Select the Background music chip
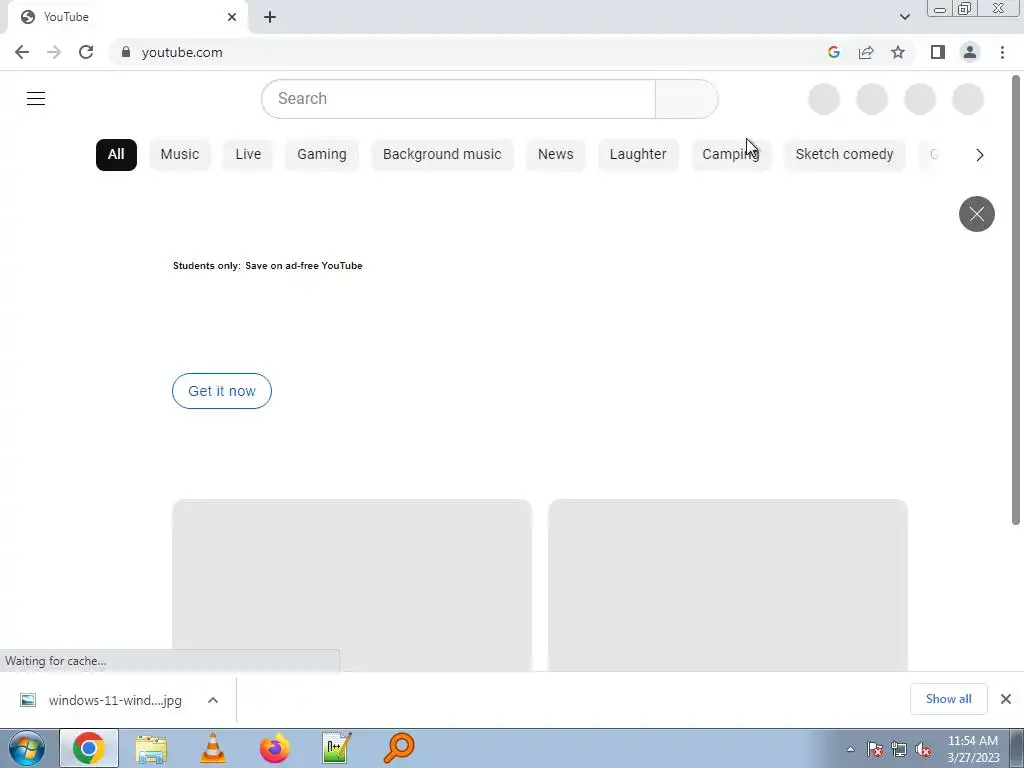Viewport: 1024px width, 768px height. (442, 155)
